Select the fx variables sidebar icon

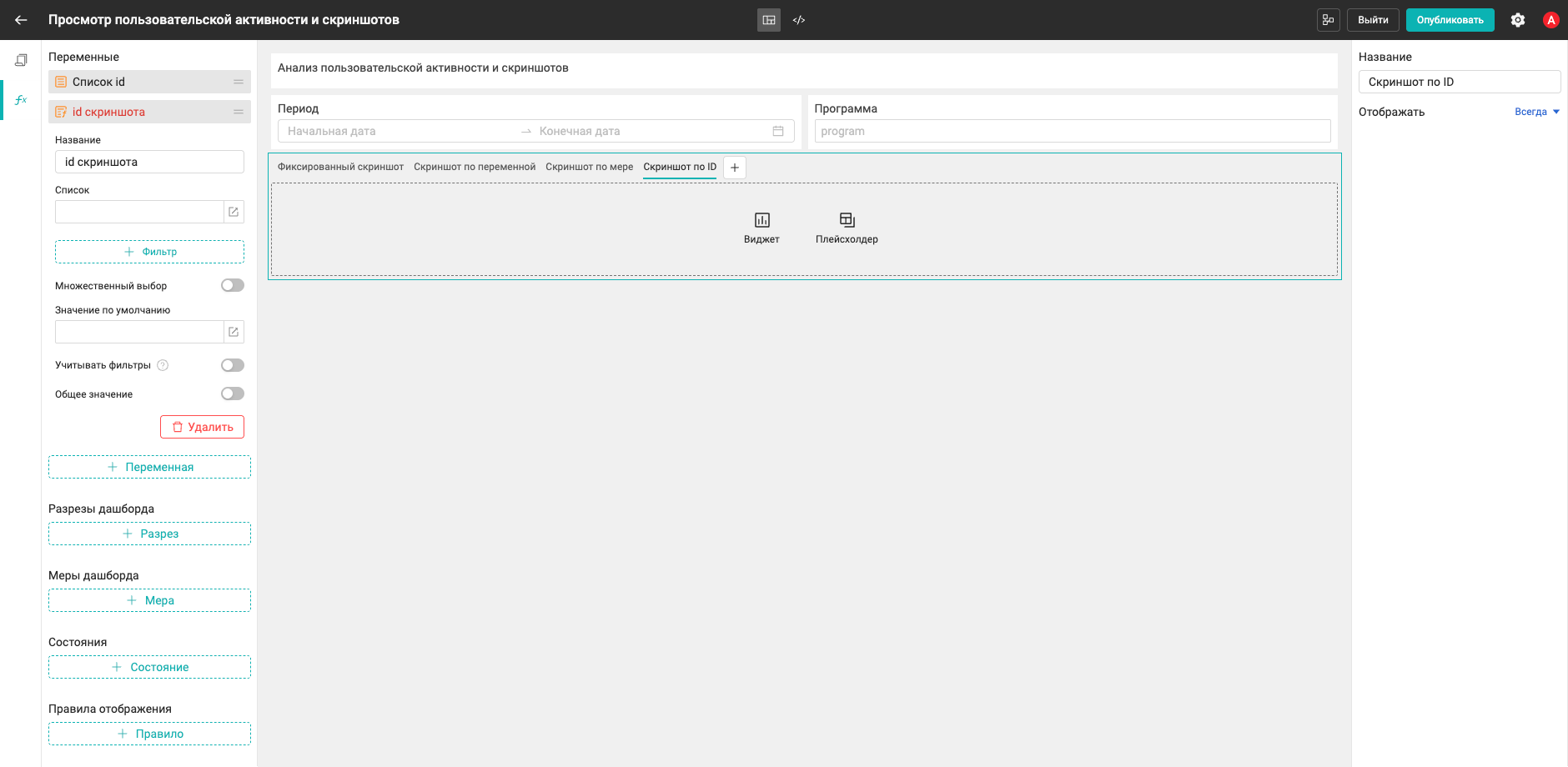pyautogui.click(x=21, y=100)
